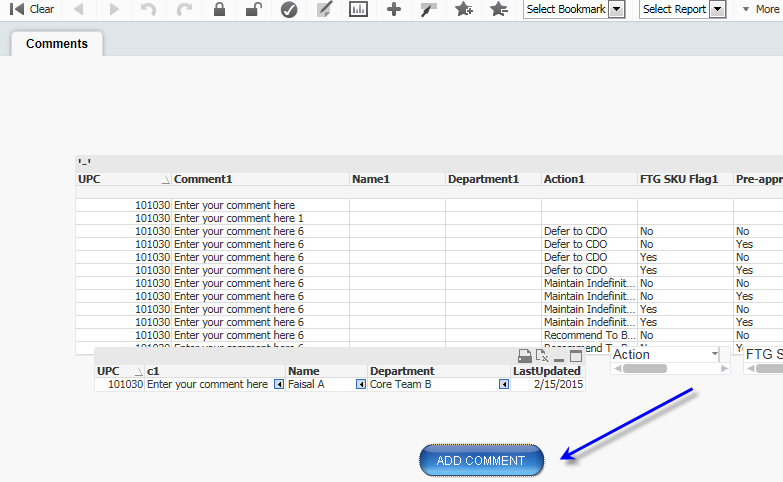
Task: Expand the More toolbar menu
Action: (762, 9)
